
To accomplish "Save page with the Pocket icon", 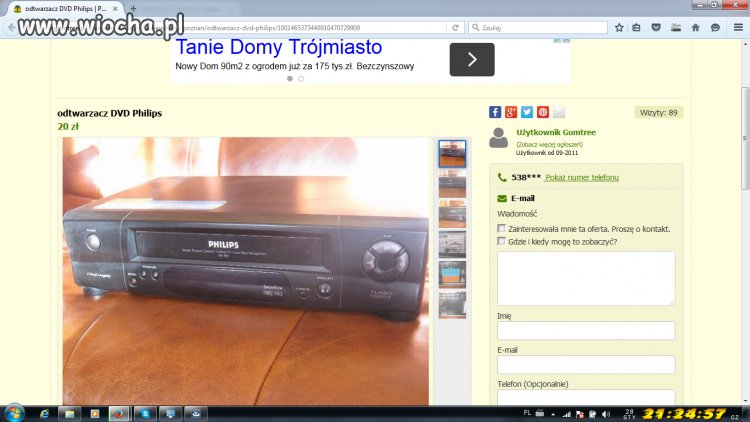I will click(656, 28).
